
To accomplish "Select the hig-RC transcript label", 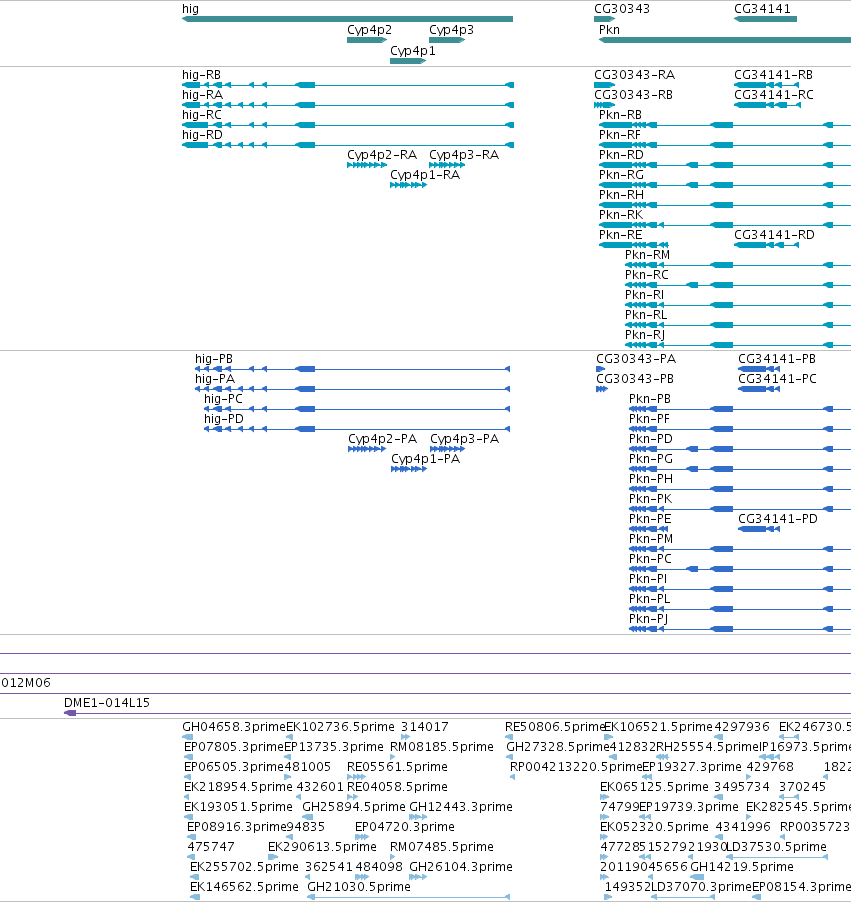I will coord(202,115).
